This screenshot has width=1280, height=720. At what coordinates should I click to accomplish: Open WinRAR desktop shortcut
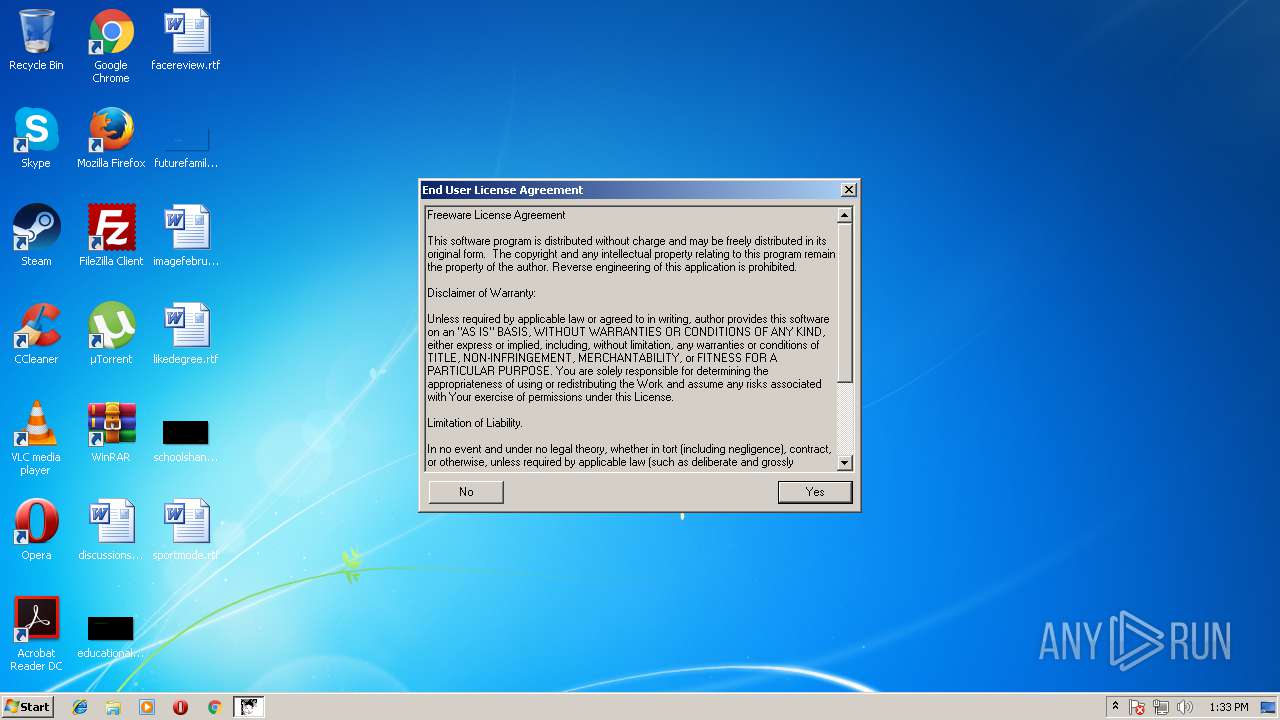[x=111, y=432]
